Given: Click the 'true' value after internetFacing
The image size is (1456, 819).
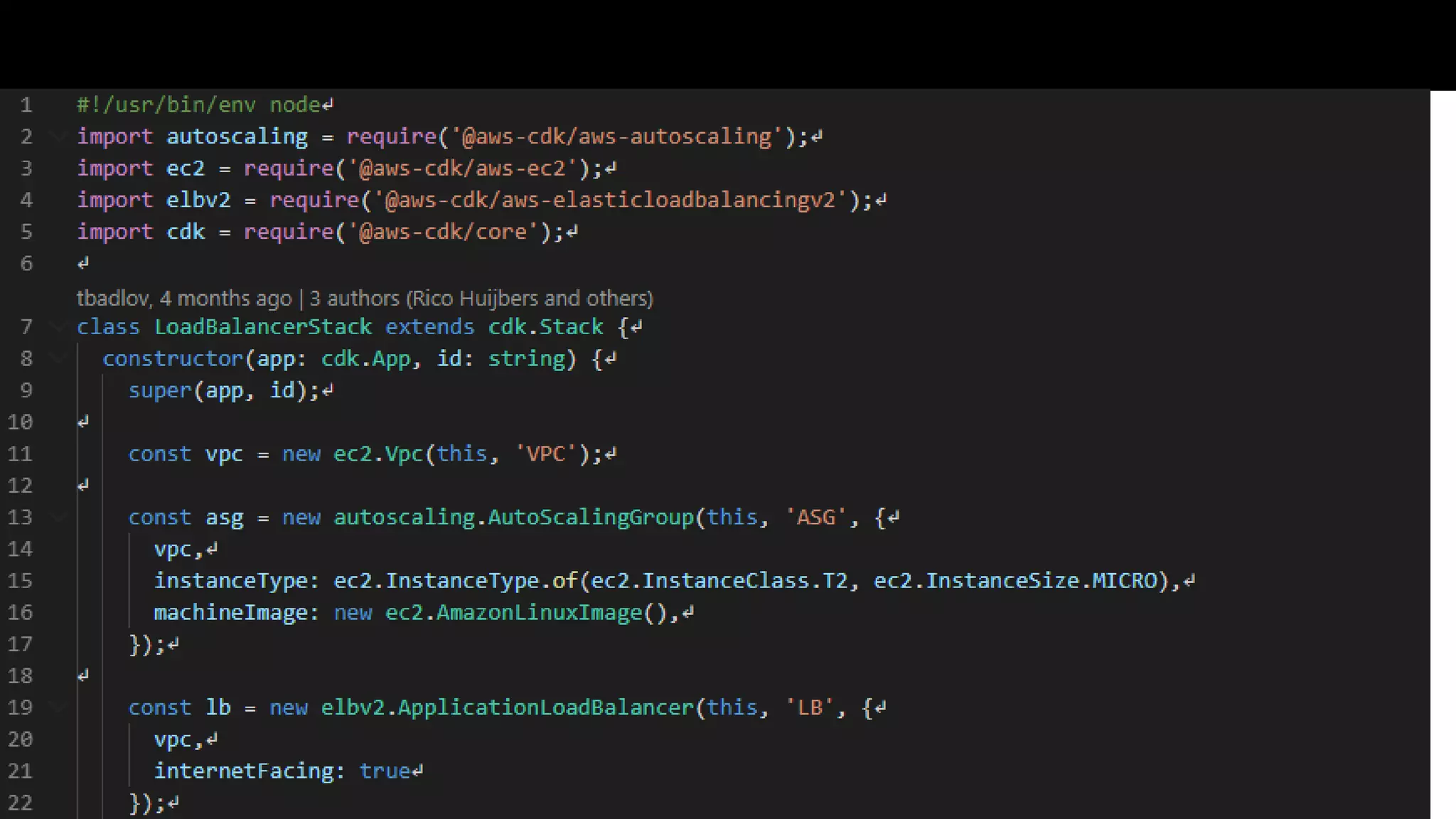Looking at the screenshot, I should pyautogui.click(x=385, y=771).
